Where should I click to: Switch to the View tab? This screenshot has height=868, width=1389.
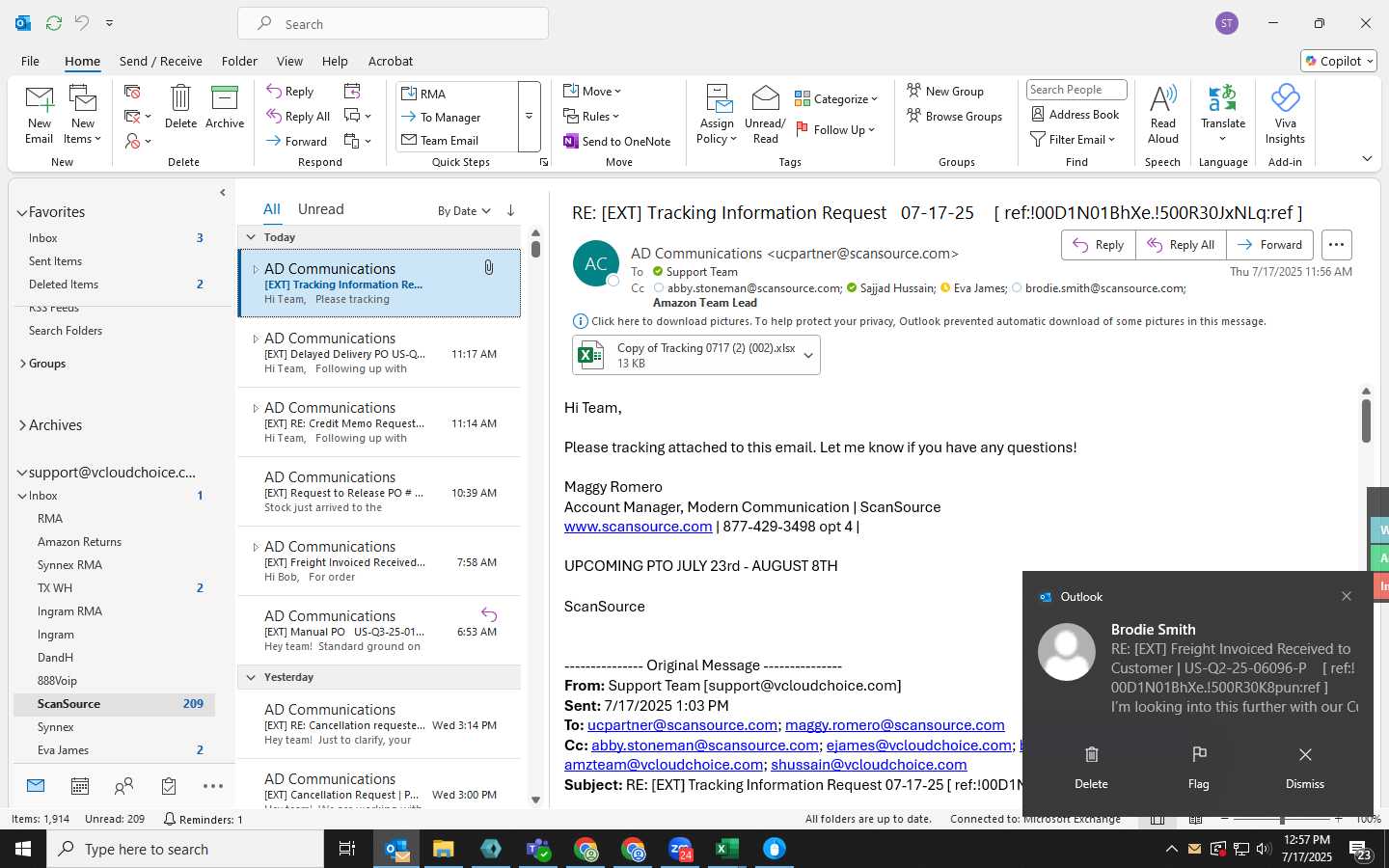pos(289,61)
